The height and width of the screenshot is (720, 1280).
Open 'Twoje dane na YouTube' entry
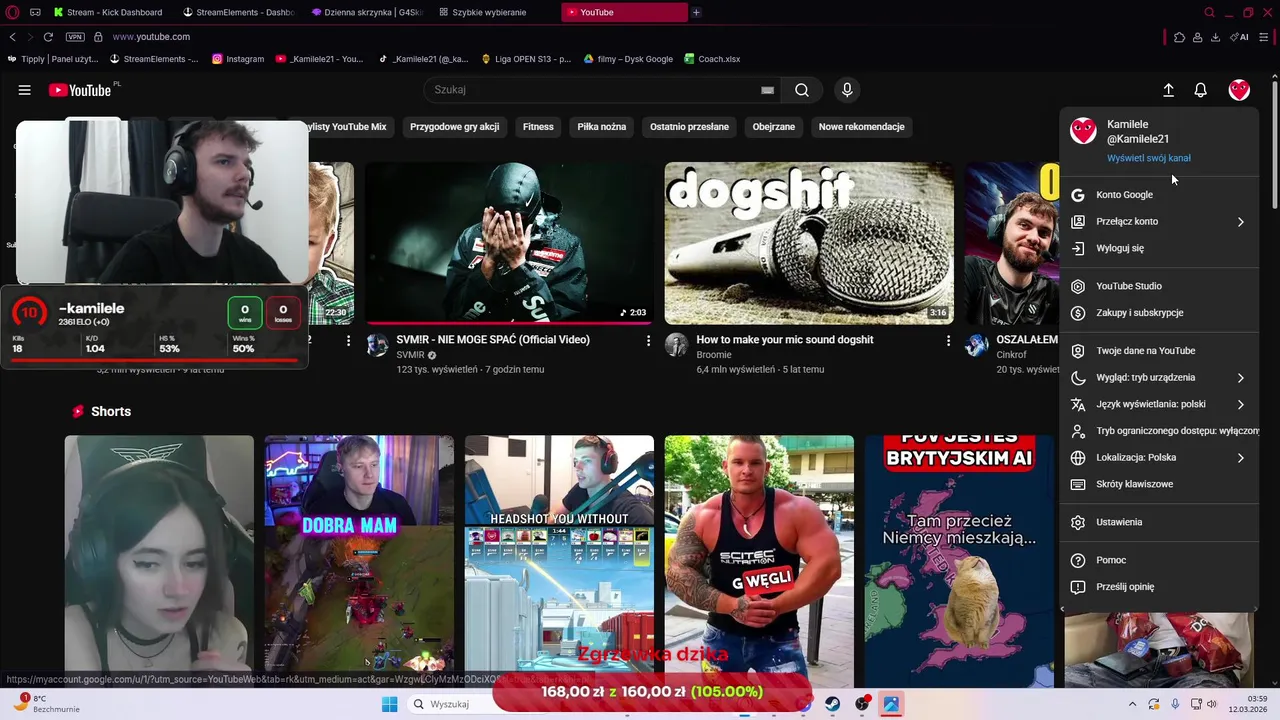1159,351
